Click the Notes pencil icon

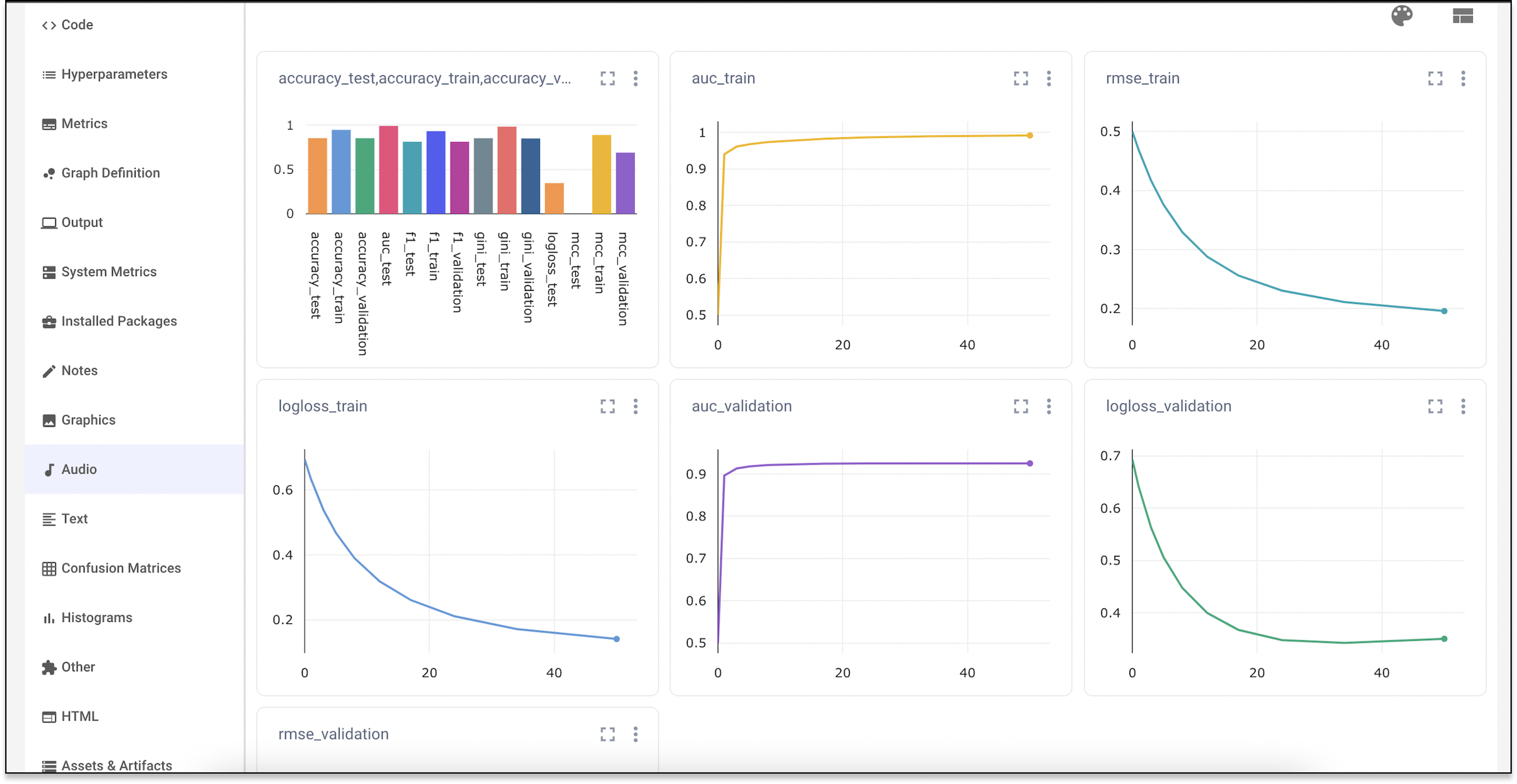49,371
